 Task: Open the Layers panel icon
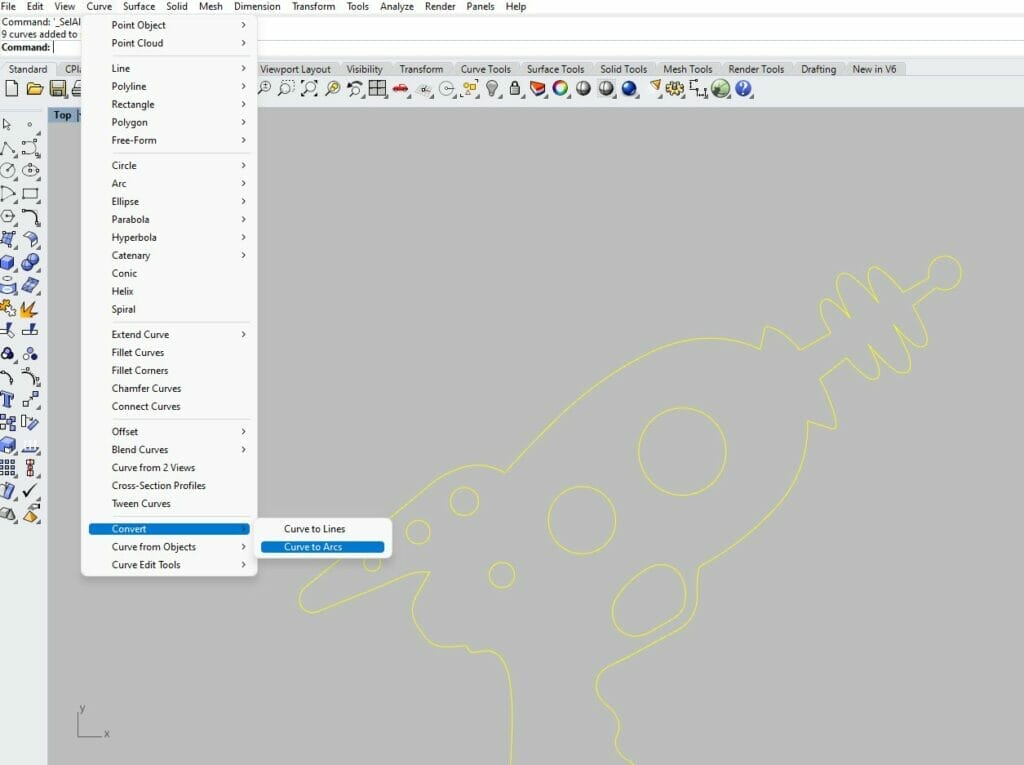coord(537,88)
